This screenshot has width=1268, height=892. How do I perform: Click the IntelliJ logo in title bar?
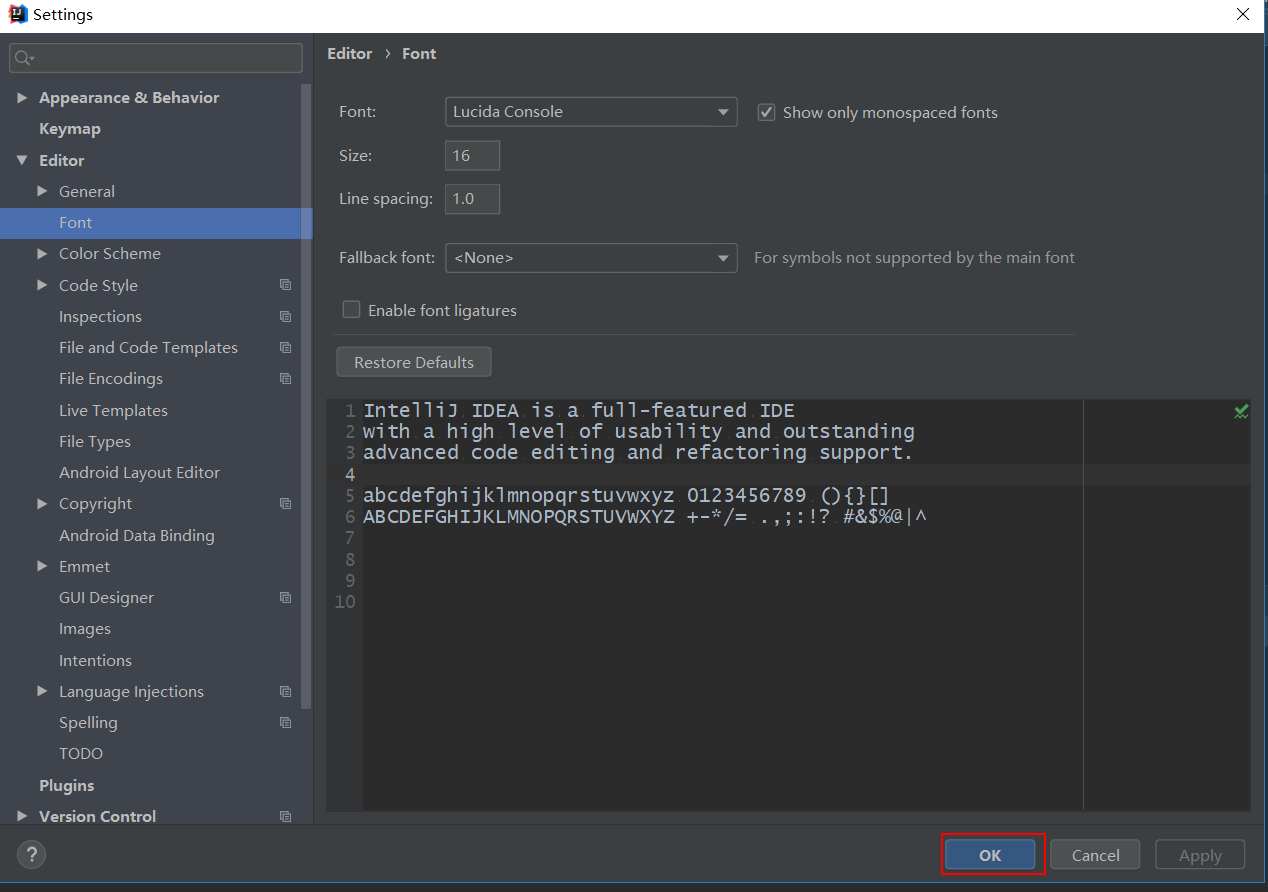pos(17,14)
